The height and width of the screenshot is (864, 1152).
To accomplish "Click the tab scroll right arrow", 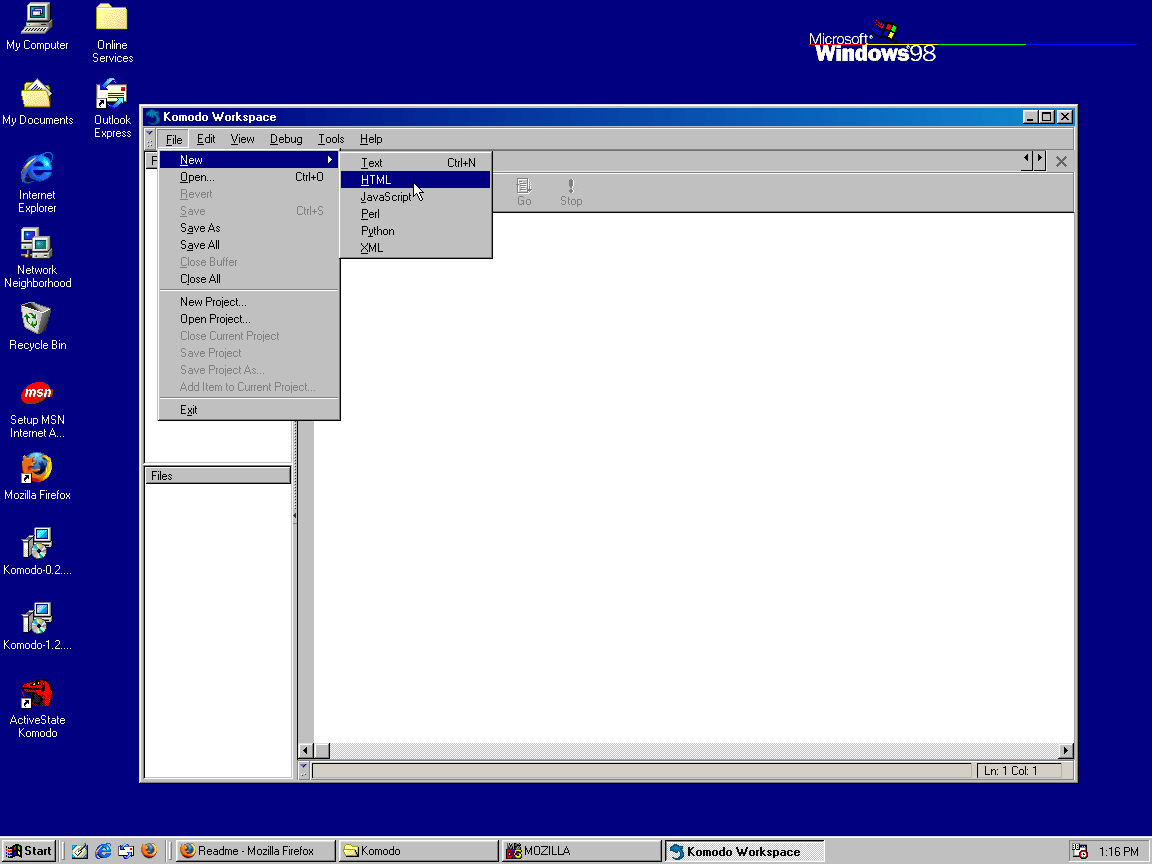I will coord(1039,159).
